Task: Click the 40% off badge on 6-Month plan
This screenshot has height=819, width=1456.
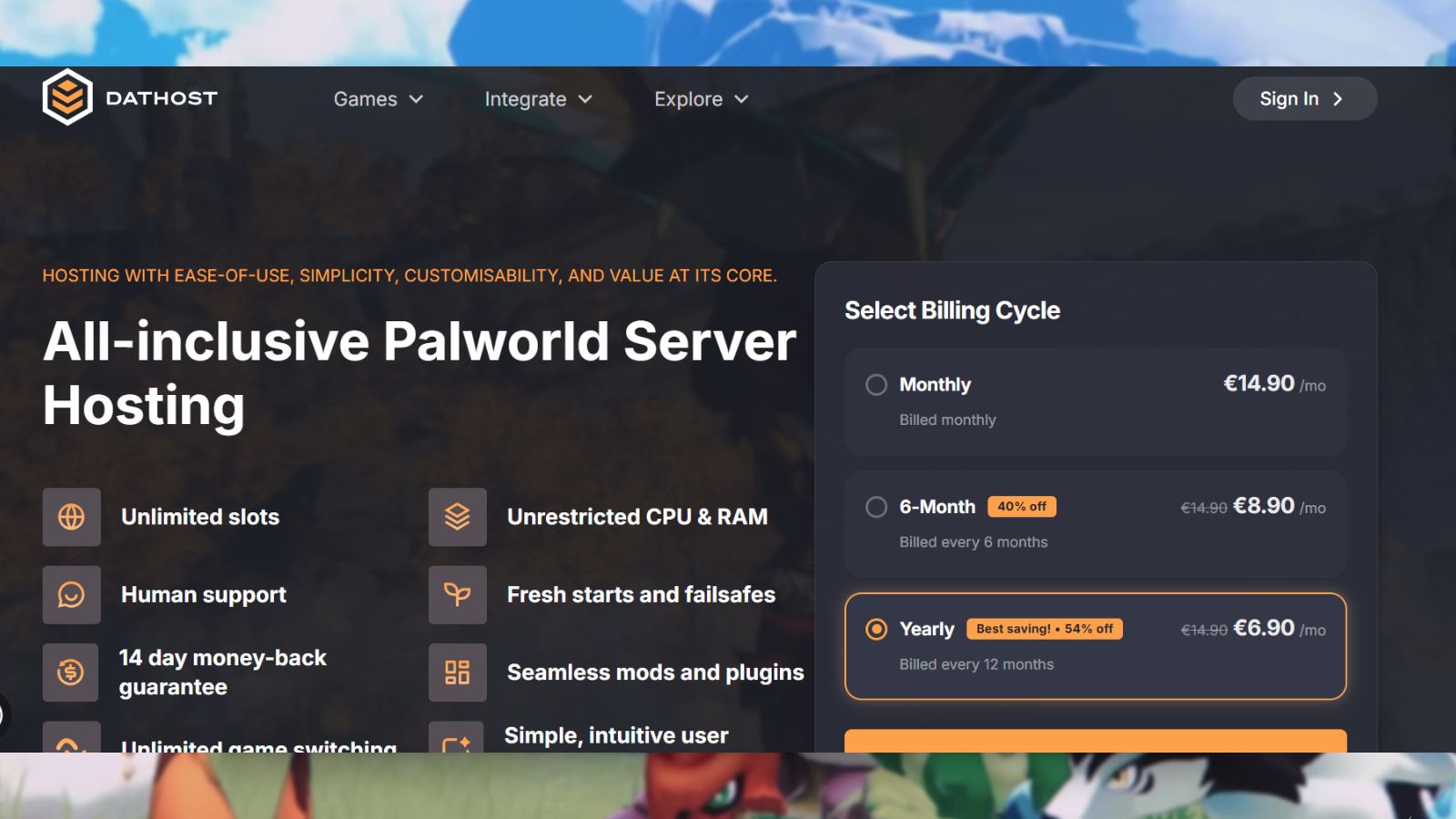Action: click(1021, 507)
